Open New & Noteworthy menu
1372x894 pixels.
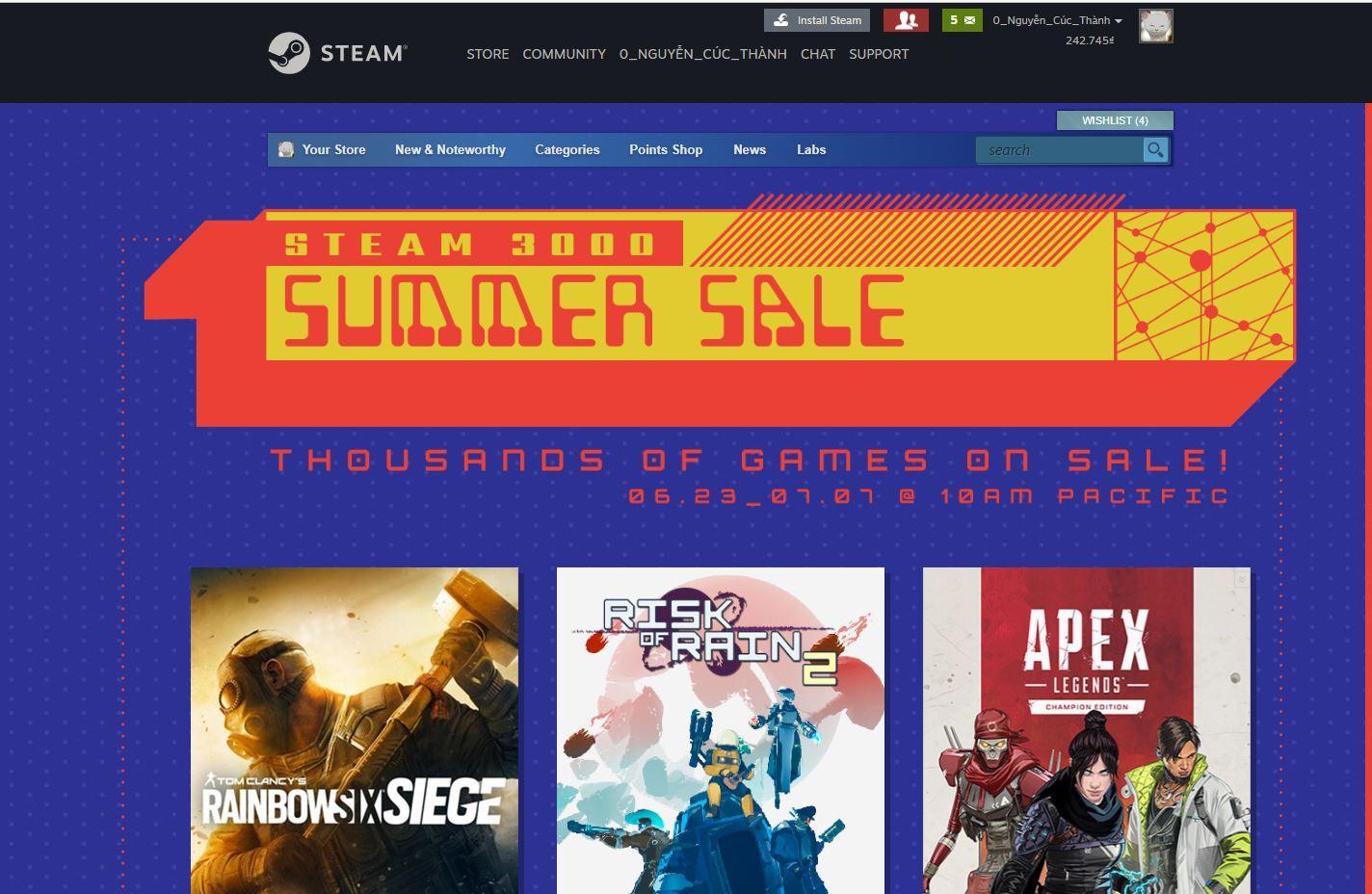(450, 149)
